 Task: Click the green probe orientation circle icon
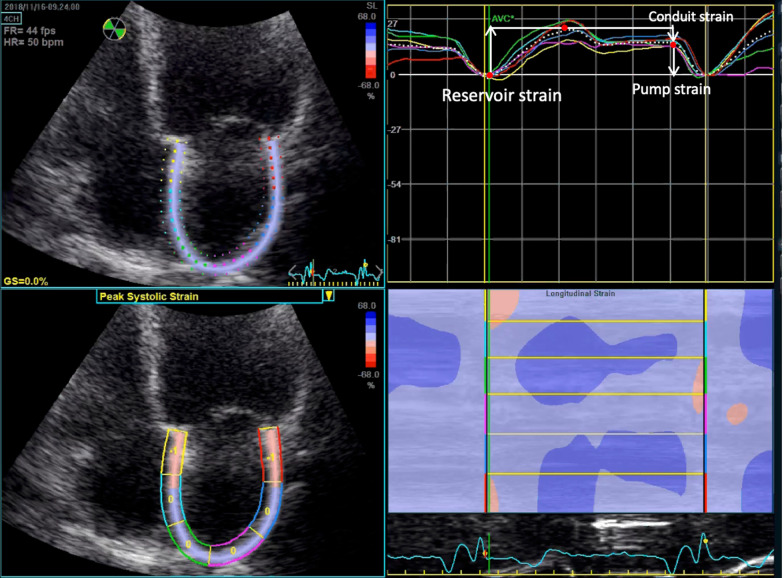pos(116,29)
